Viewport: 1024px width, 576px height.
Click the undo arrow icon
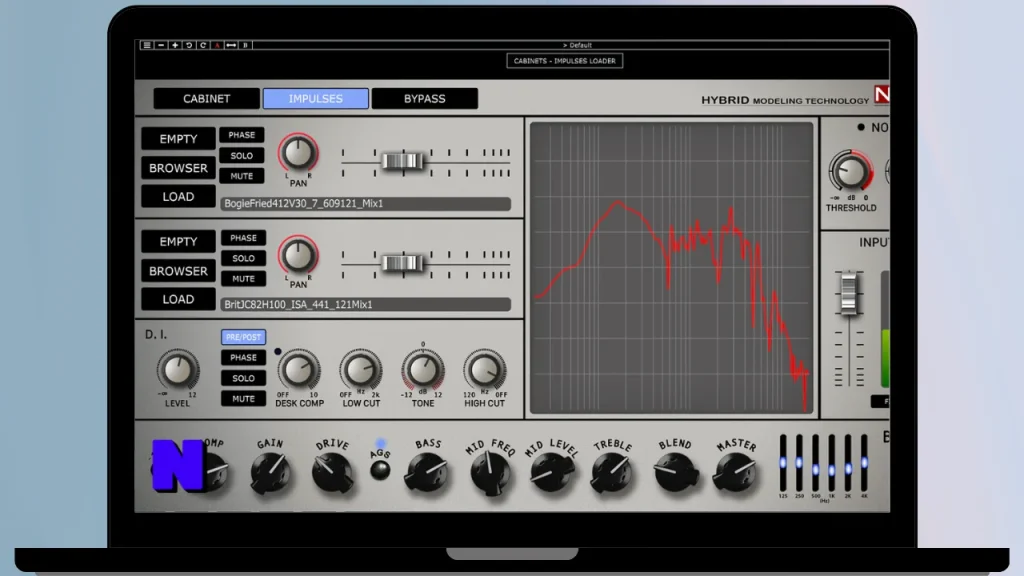point(189,45)
